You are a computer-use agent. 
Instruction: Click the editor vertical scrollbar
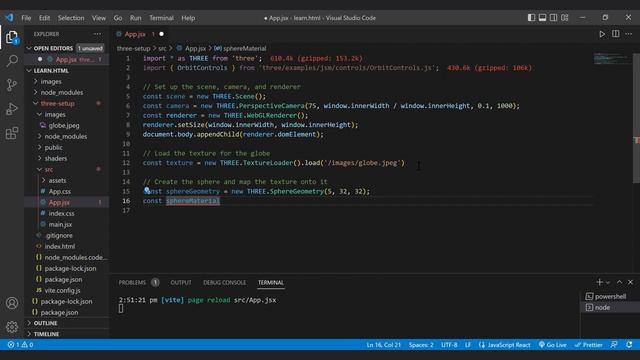click(636, 118)
